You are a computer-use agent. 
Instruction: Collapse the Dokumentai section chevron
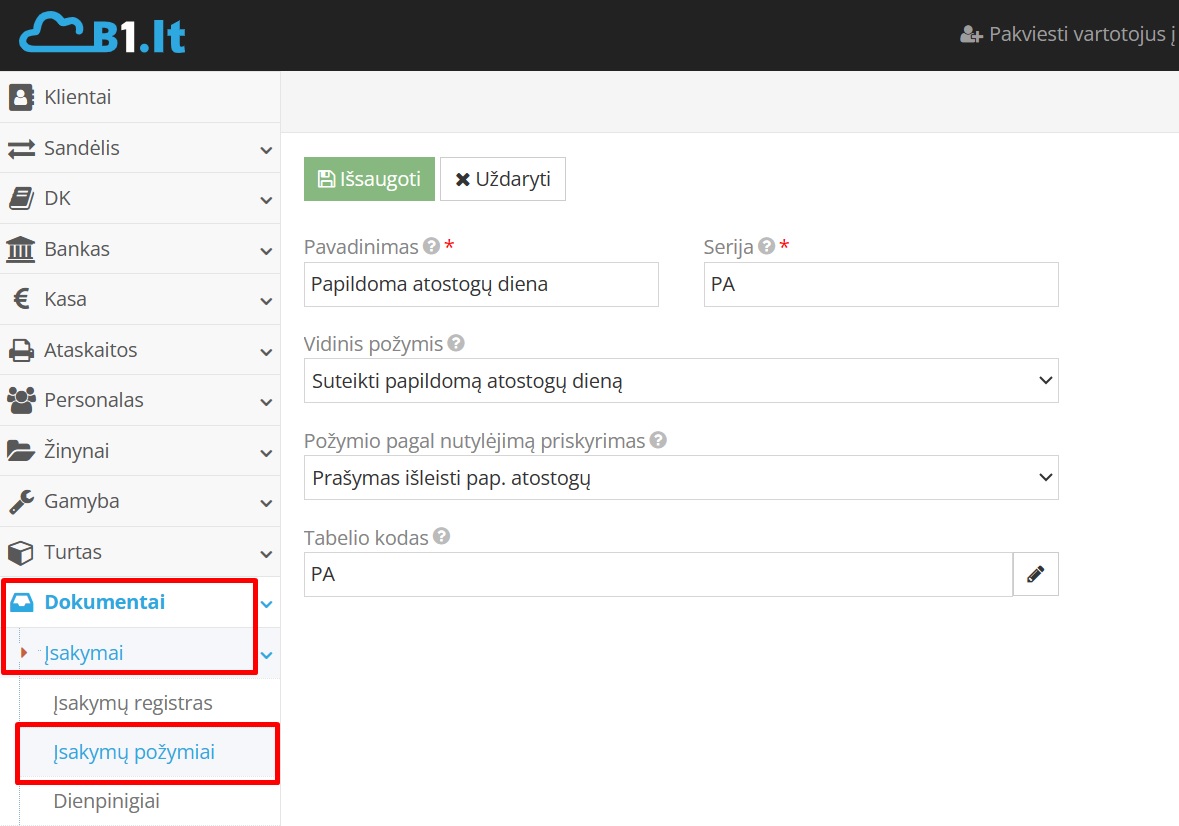click(266, 604)
